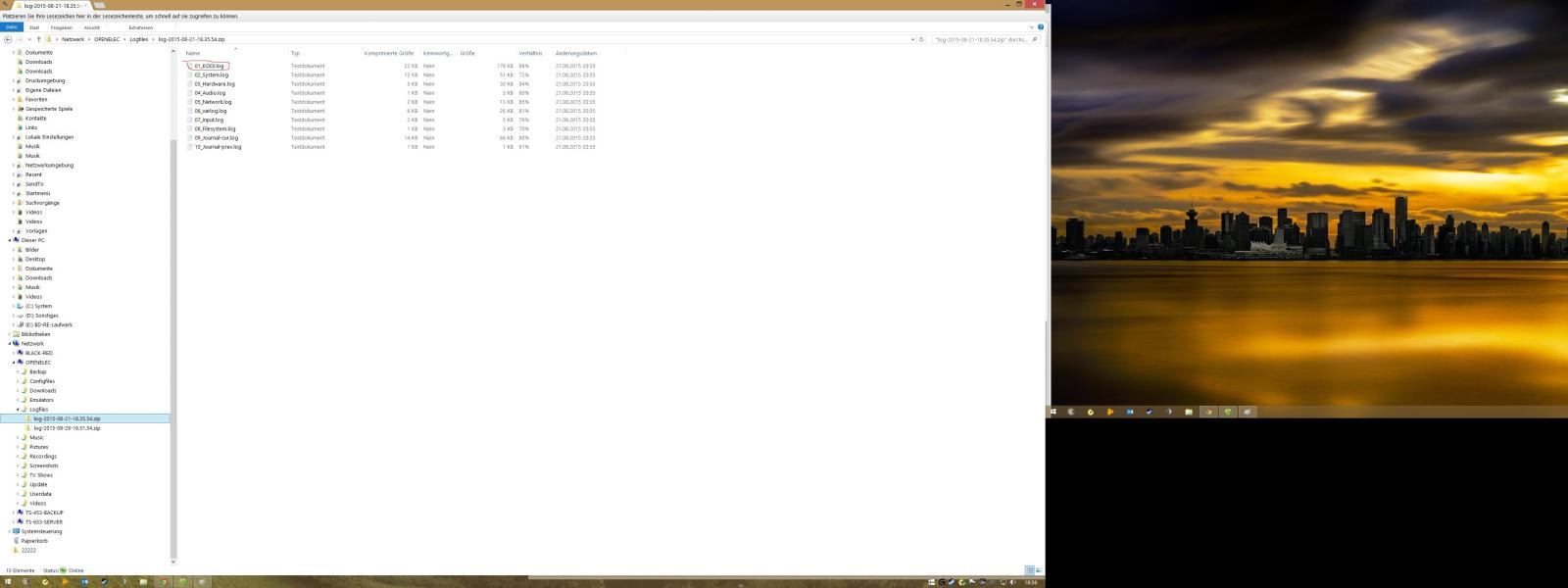Go back with the left arrow button
The width and height of the screenshot is (1568, 588).
[x=8, y=39]
